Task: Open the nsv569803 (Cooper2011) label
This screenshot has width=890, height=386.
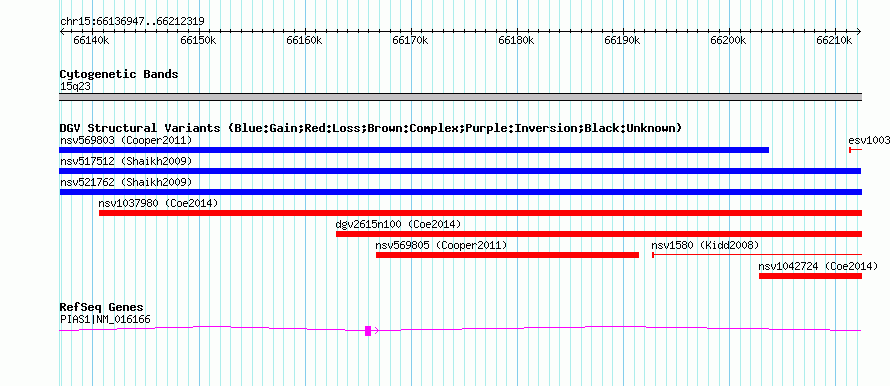Action: [x=126, y=140]
